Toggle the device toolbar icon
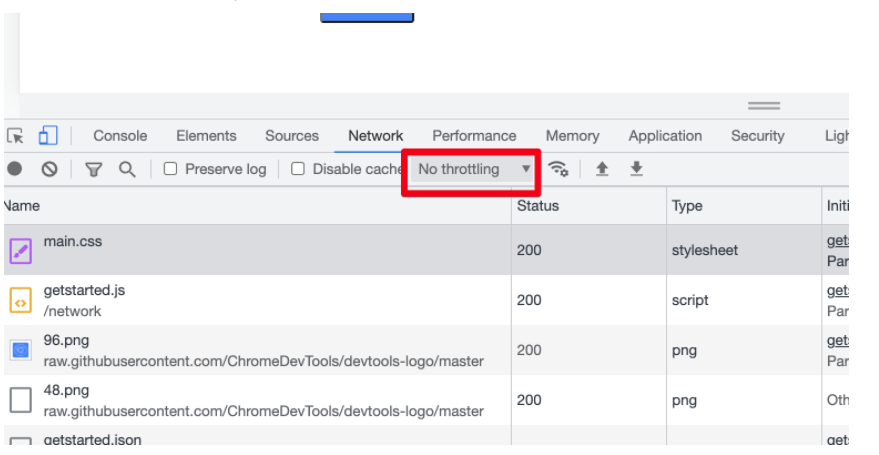This screenshot has height=455, width=879. point(48,136)
